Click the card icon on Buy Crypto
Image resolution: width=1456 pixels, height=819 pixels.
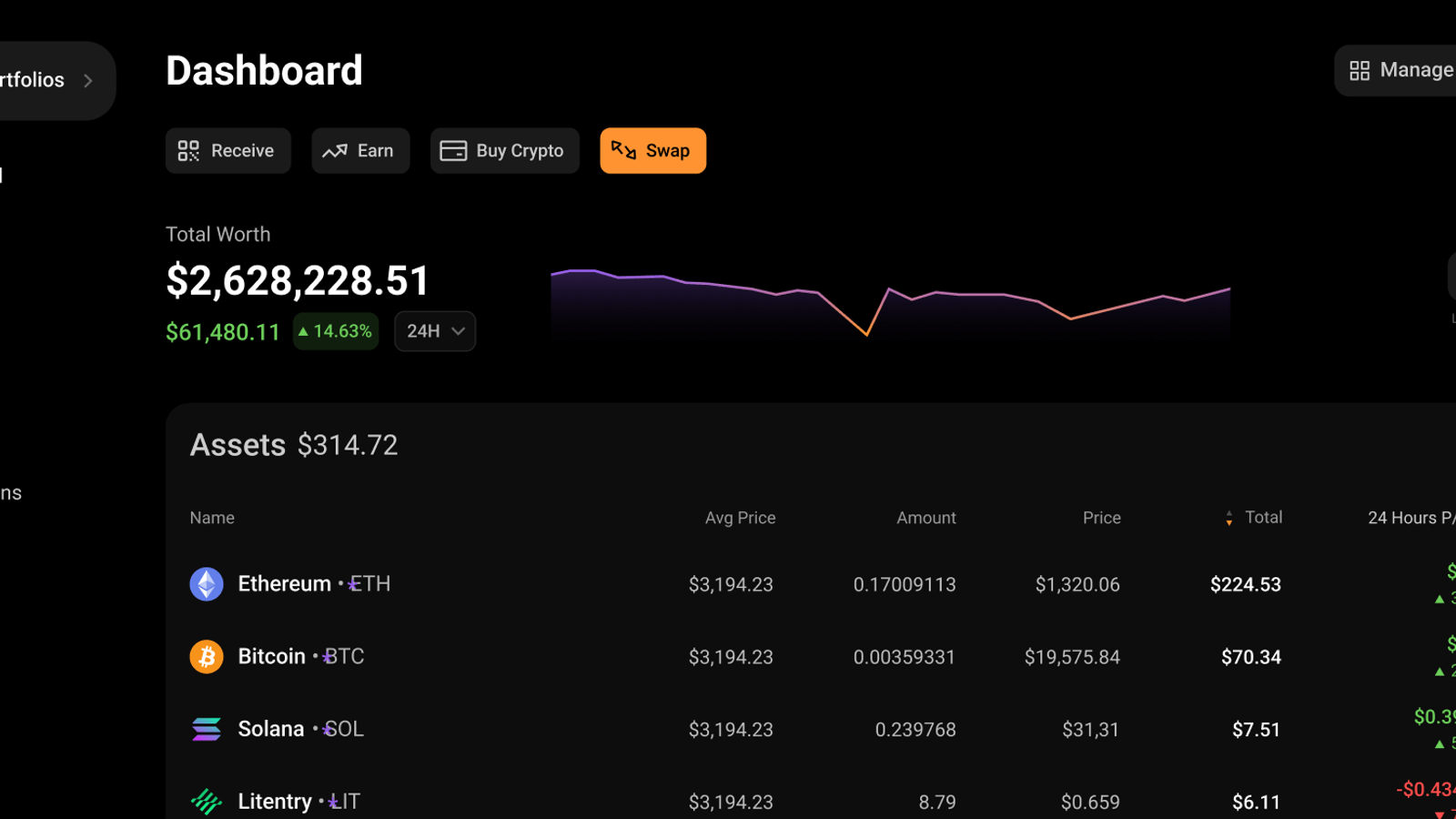pyautogui.click(x=453, y=151)
